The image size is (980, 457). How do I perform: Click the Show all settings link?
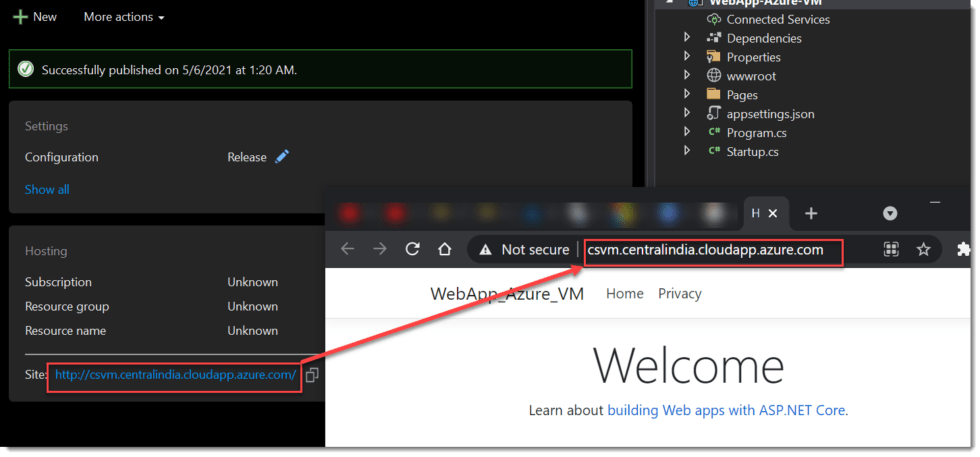click(x=47, y=189)
